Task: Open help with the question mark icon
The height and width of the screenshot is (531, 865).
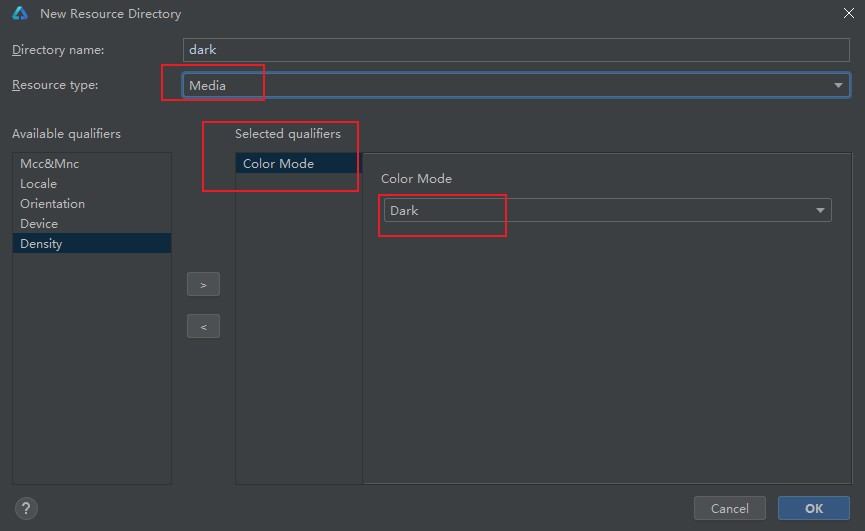Action: (27, 508)
